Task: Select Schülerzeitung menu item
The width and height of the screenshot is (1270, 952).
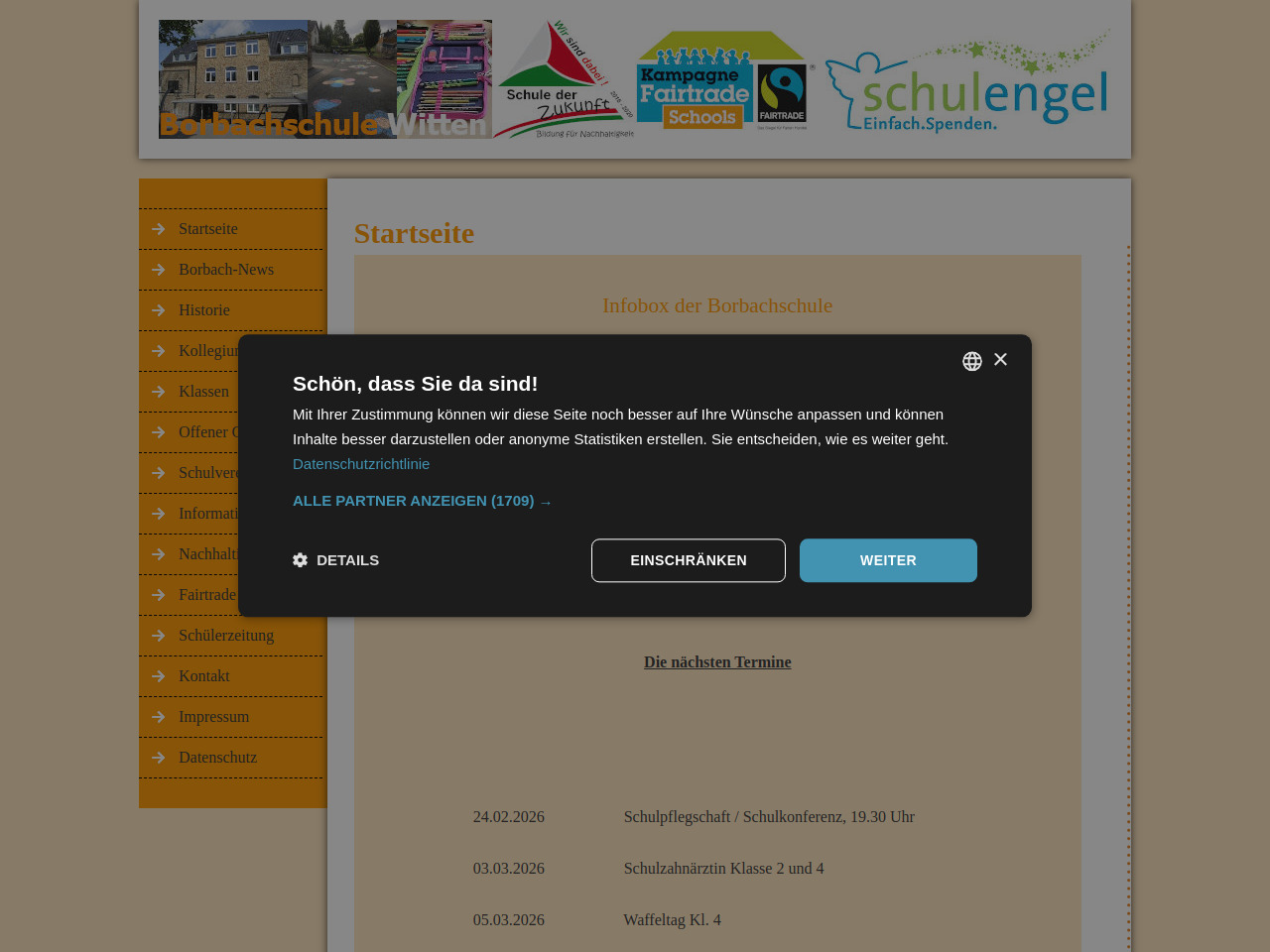Action: tap(226, 636)
